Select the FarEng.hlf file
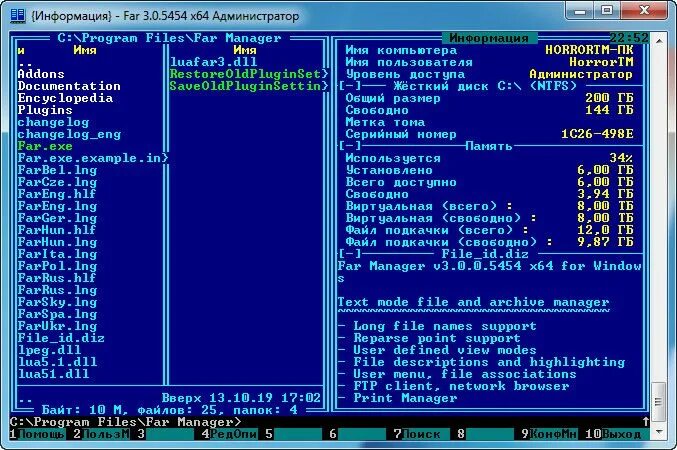 [x=57, y=194]
